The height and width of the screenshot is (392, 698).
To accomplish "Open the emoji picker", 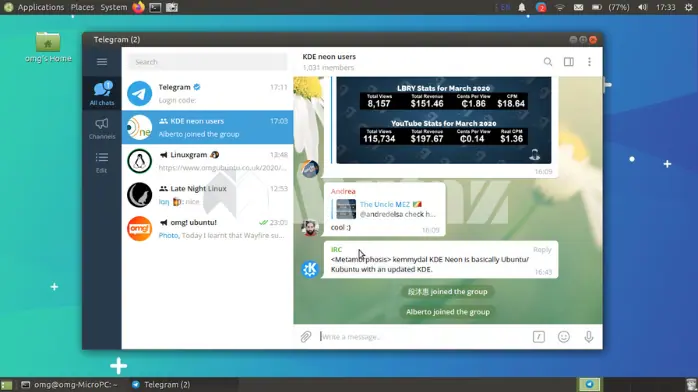I will pyautogui.click(x=564, y=337).
